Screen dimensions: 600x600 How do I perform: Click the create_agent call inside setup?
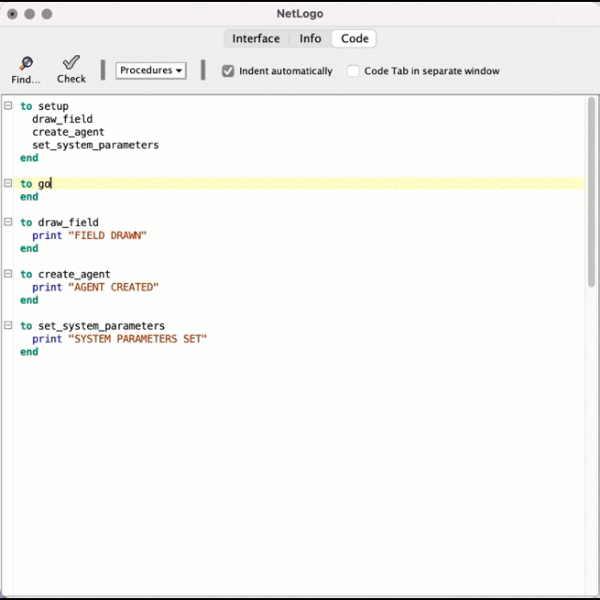68,132
